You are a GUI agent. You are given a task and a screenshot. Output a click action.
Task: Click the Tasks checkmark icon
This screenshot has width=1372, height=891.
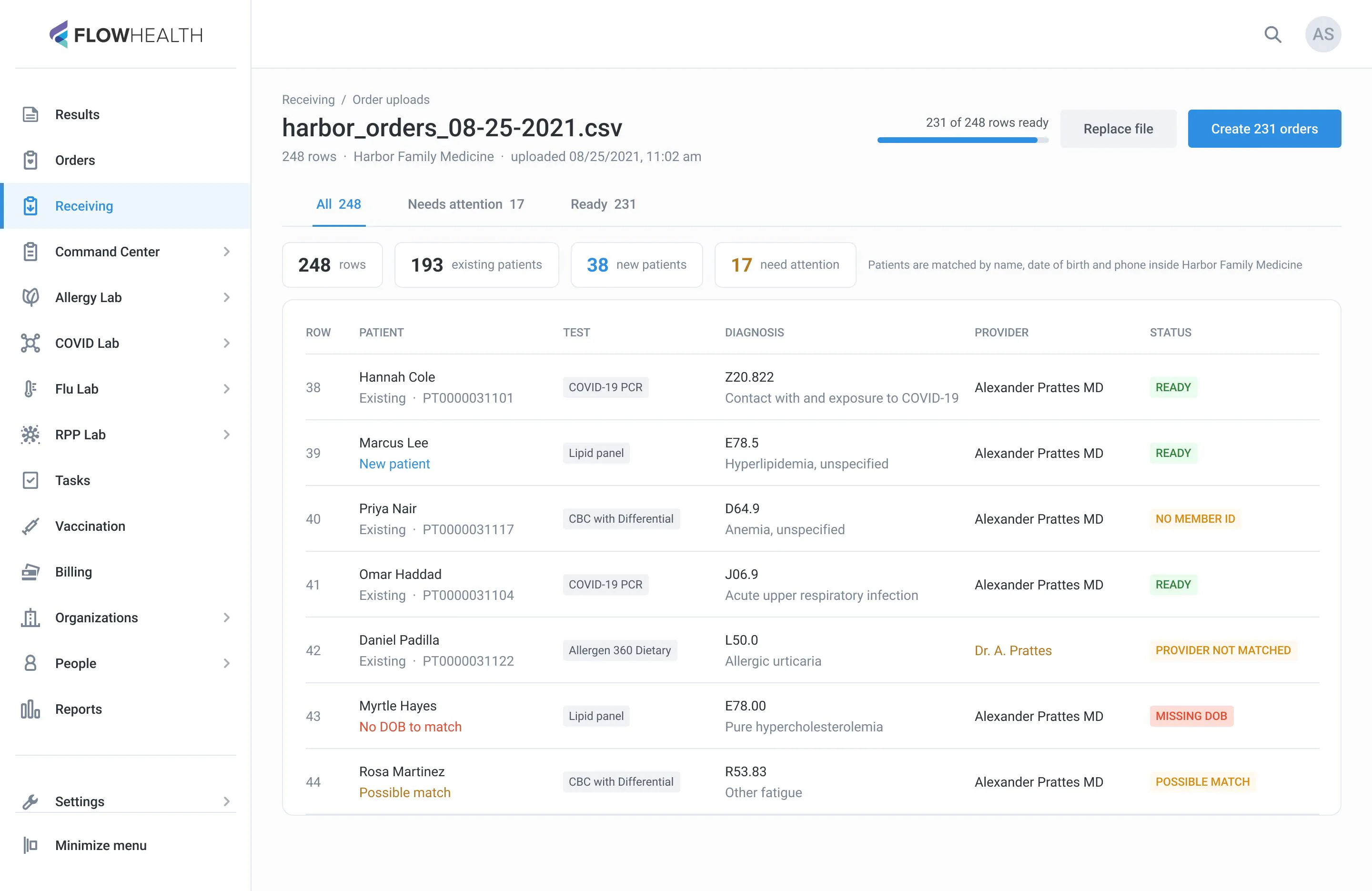pos(30,480)
